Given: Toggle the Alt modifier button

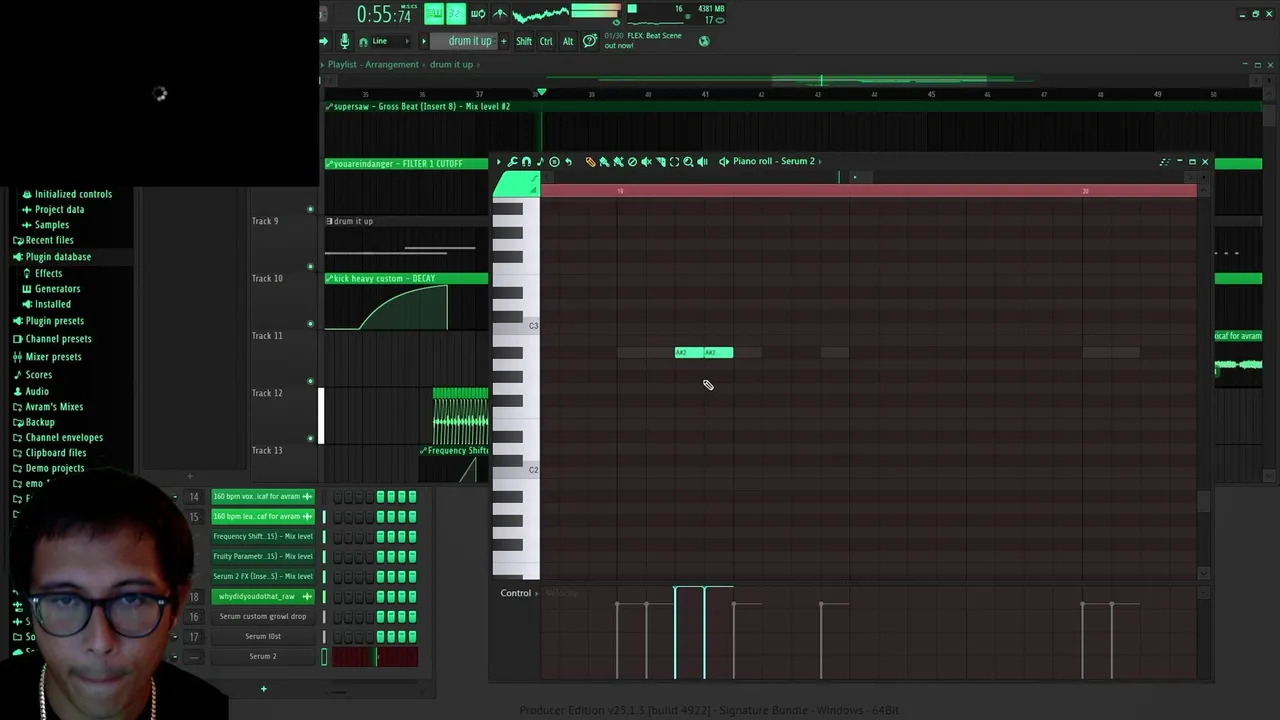Looking at the screenshot, I should 568,41.
